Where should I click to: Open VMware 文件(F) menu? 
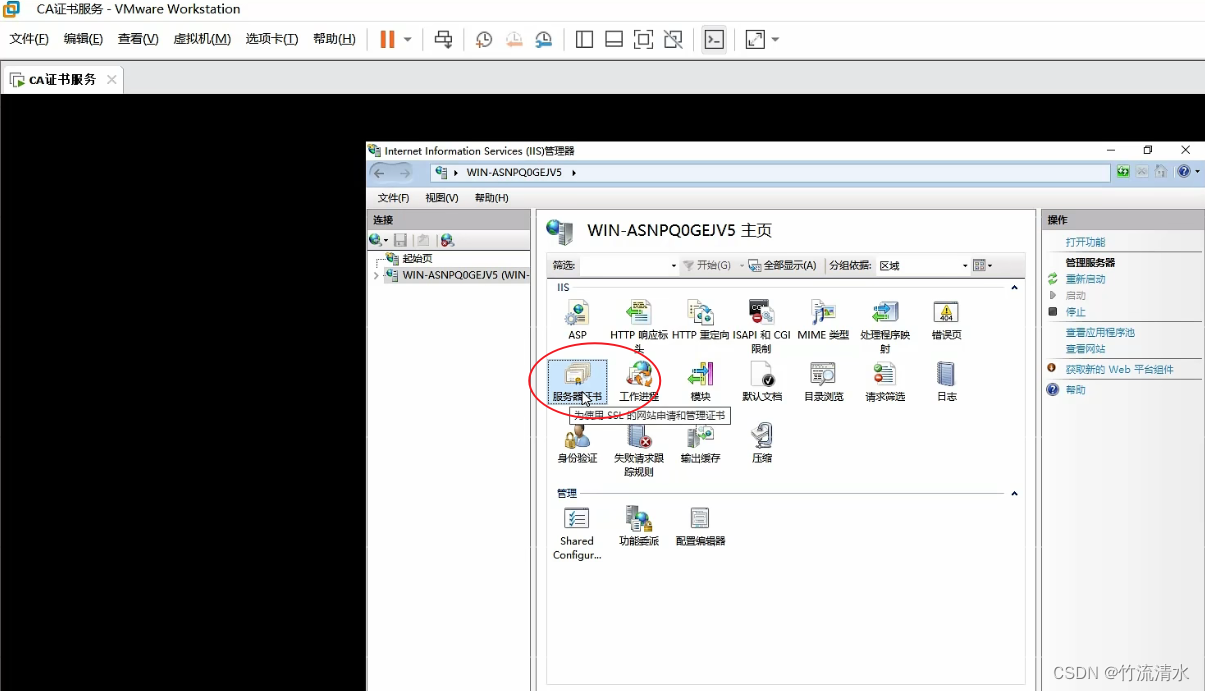29,39
